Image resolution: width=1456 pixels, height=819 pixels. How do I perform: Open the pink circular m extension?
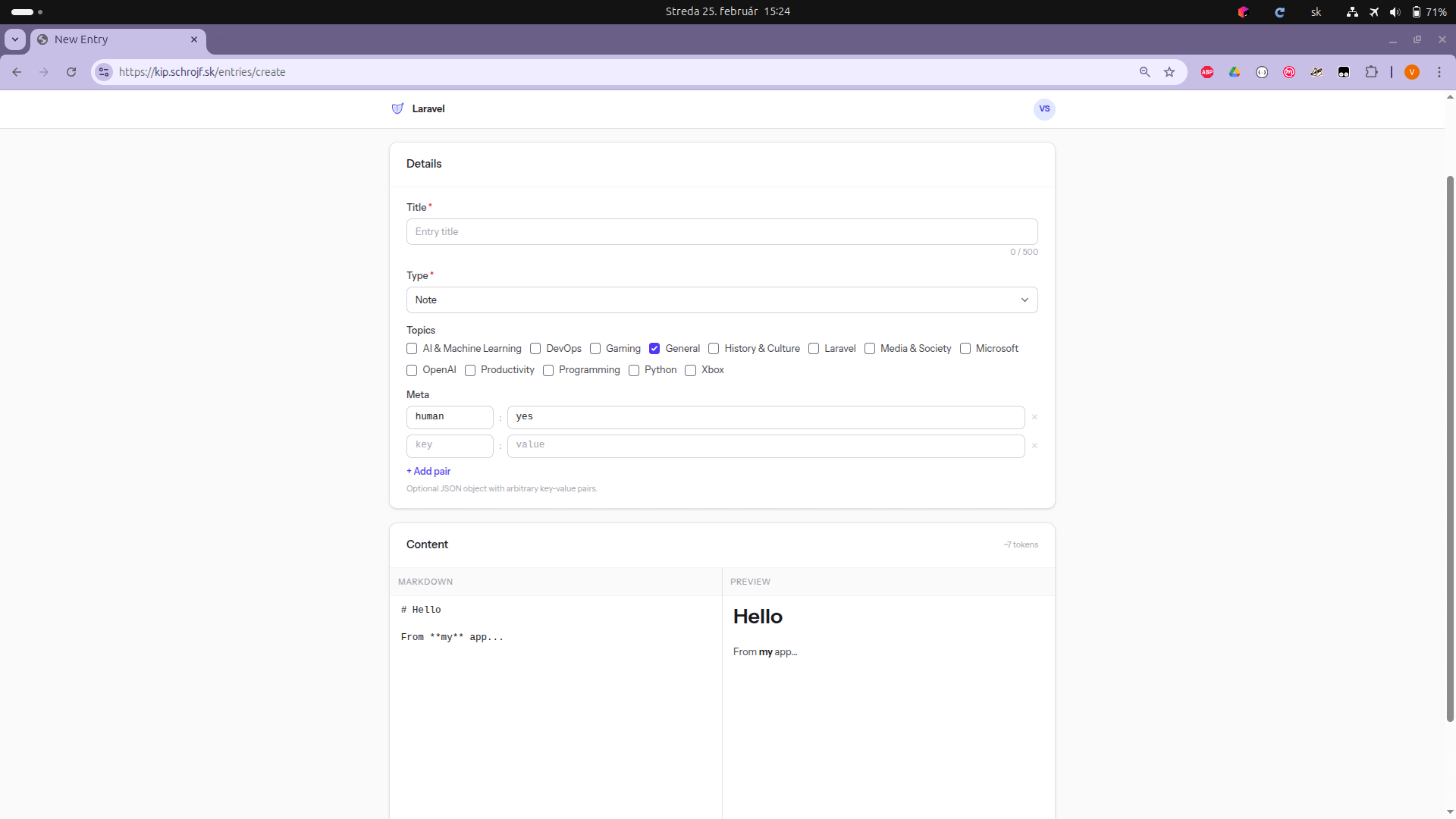pos(1289,72)
